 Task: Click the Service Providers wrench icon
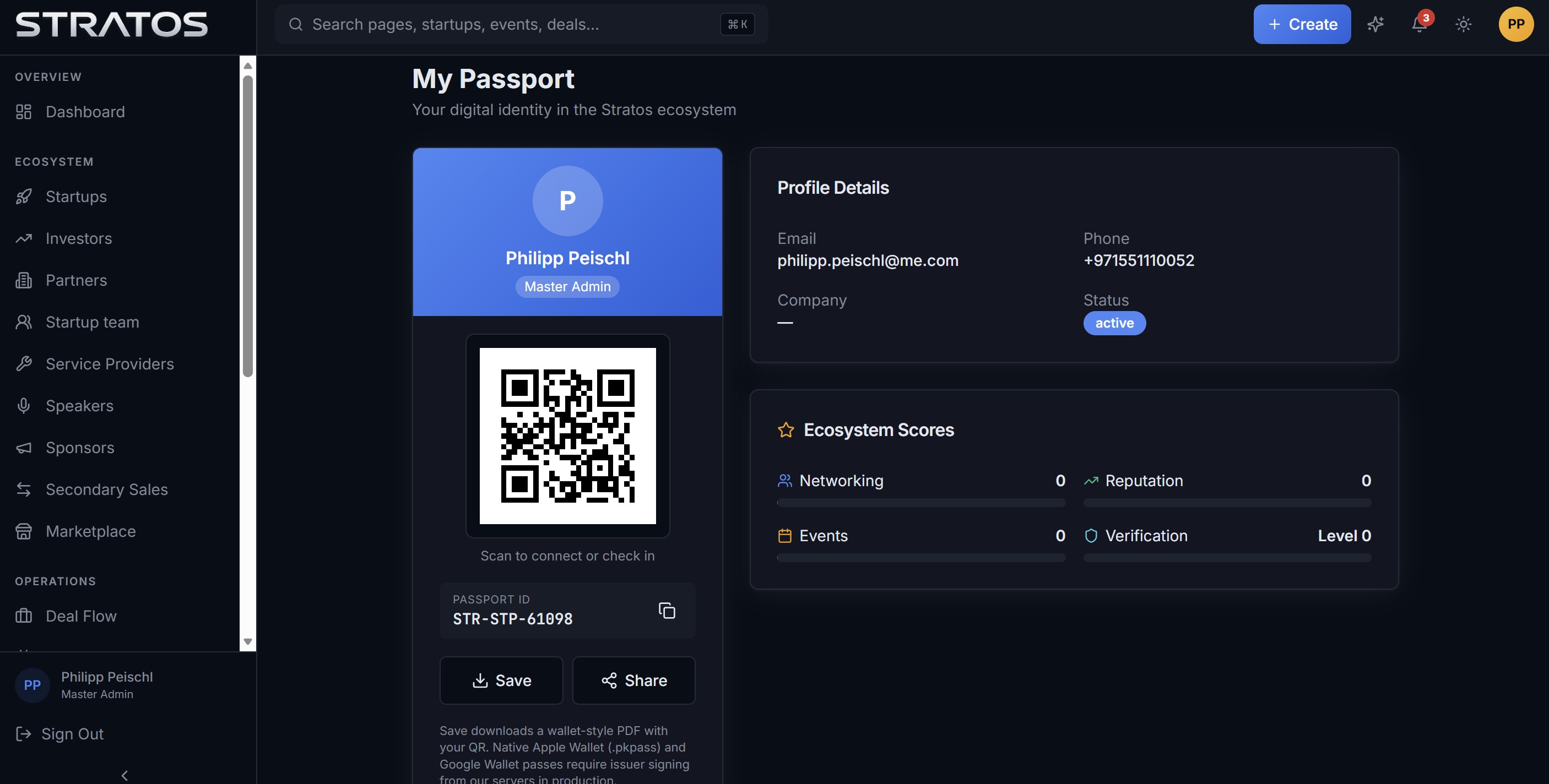pos(24,364)
